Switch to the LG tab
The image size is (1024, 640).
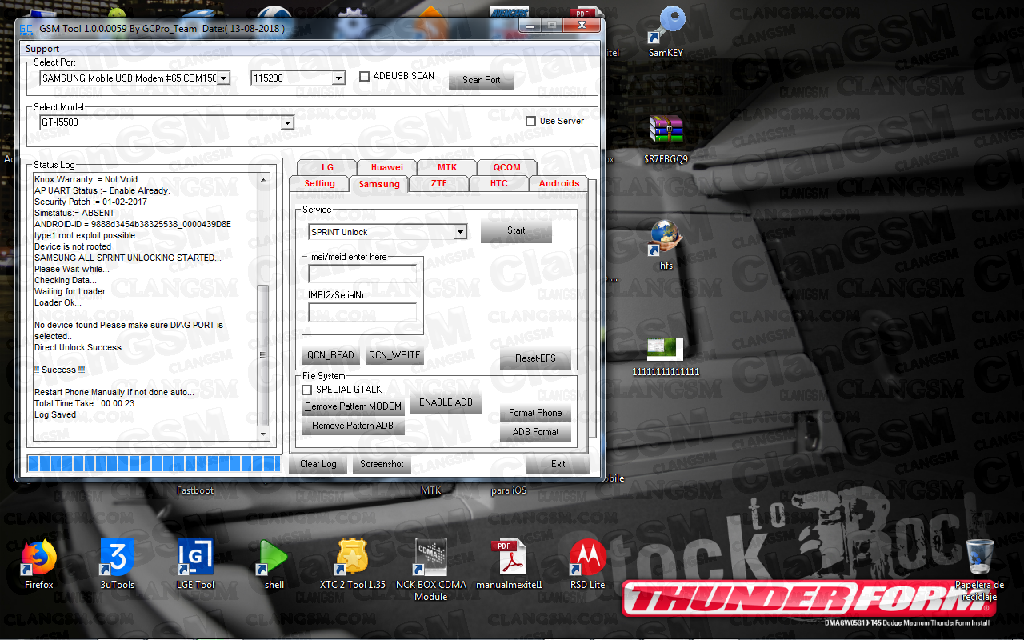tap(327, 167)
